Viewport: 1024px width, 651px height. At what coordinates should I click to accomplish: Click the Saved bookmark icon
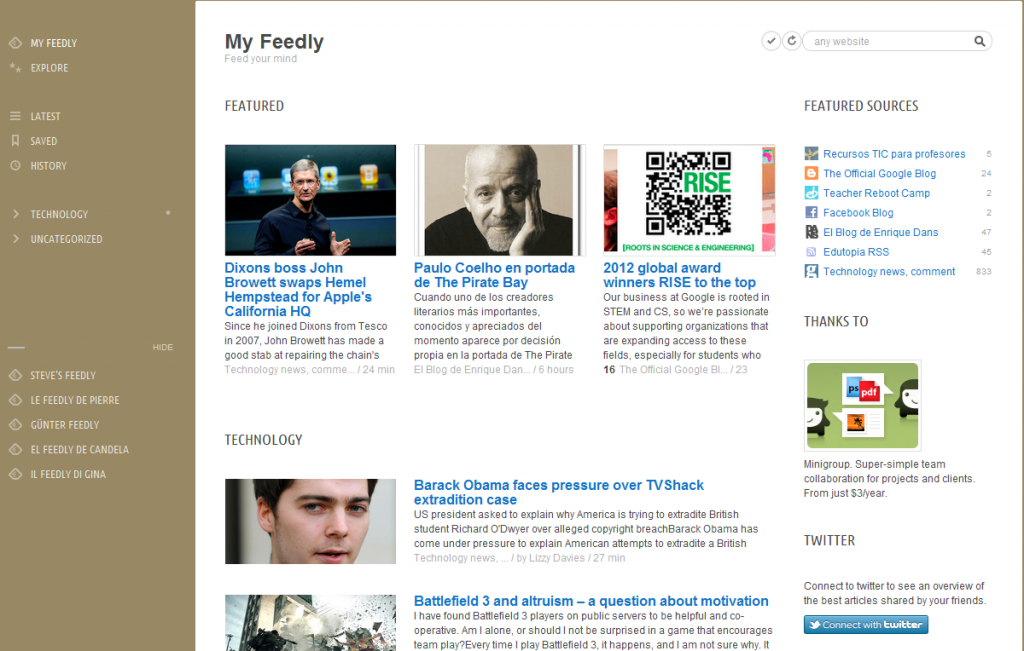click(16, 141)
